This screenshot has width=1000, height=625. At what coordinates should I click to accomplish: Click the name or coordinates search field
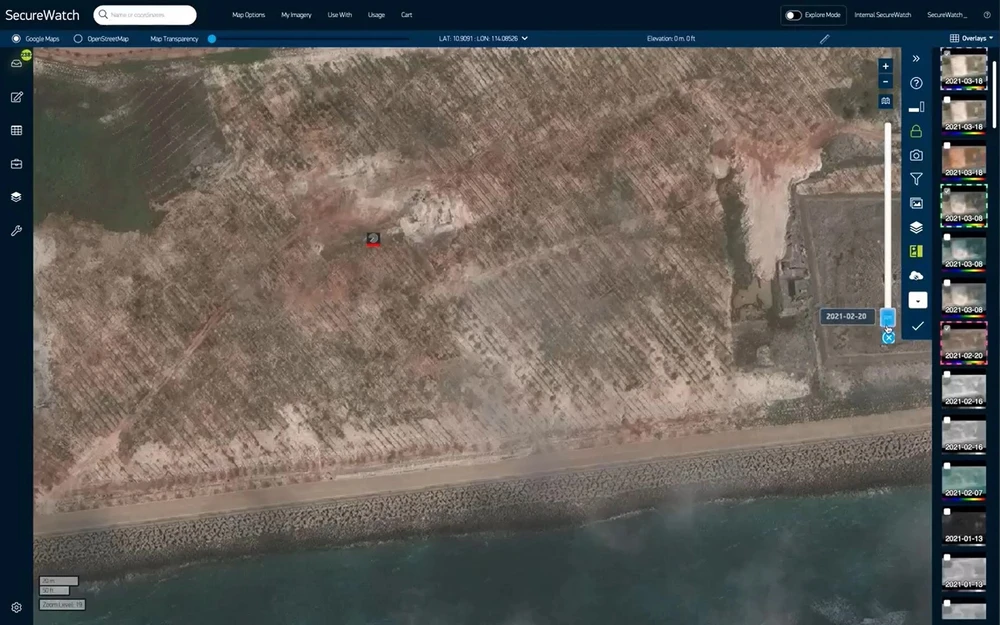click(x=145, y=15)
